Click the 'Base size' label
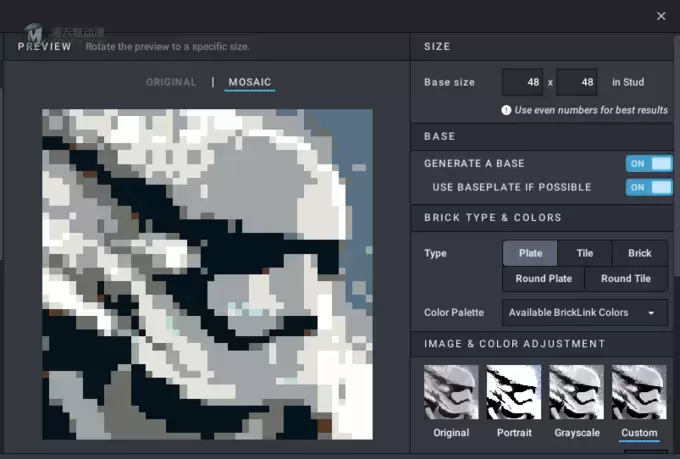 coord(449,82)
